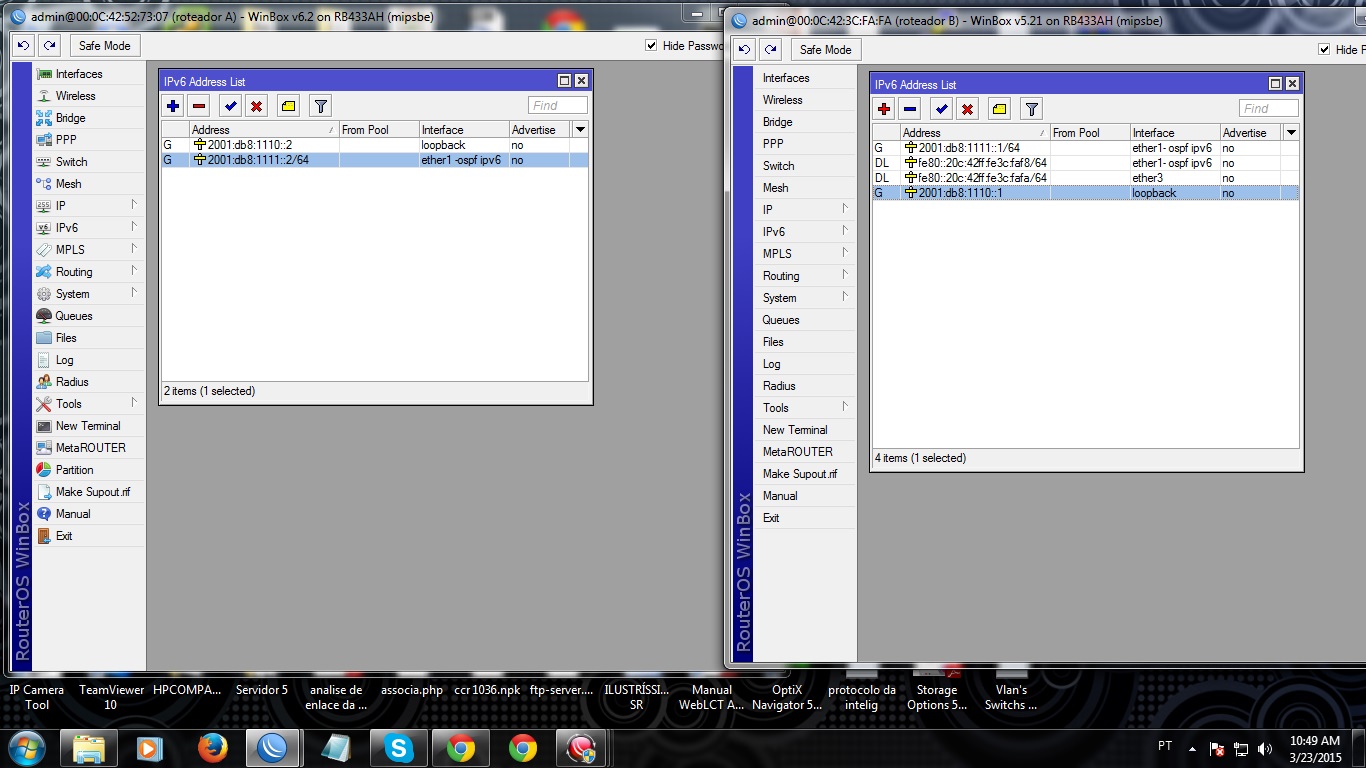Click the Filter funnel icon in roteador A list
The width and height of the screenshot is (1366, 768).
[320, 106]
